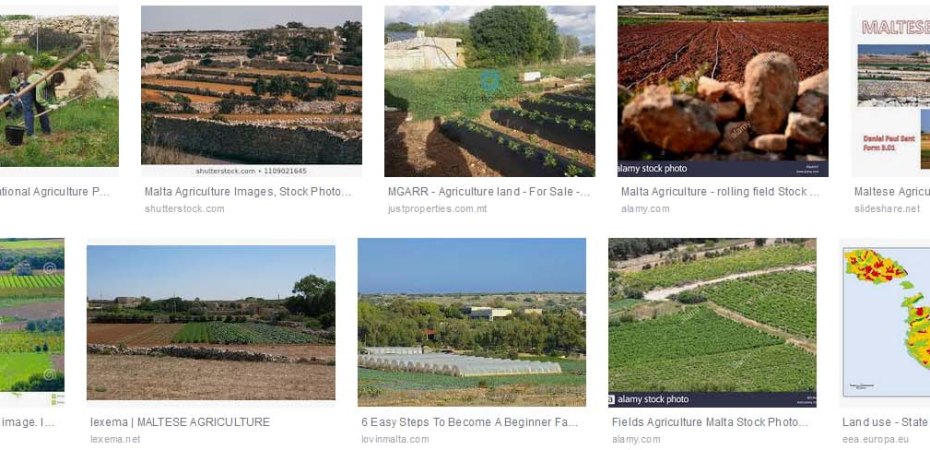Visit the justproperties.com.mt source link

point(437,209)
